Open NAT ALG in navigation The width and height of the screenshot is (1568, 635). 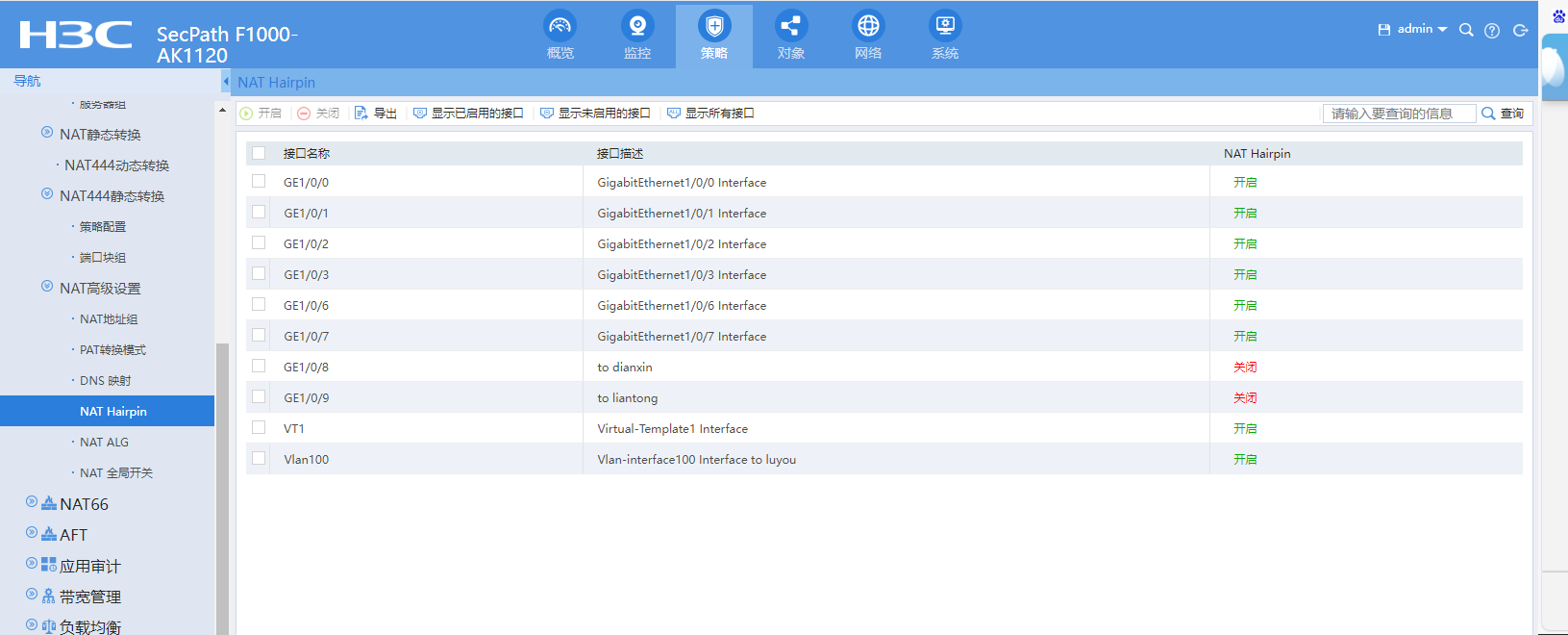[104, 443]
